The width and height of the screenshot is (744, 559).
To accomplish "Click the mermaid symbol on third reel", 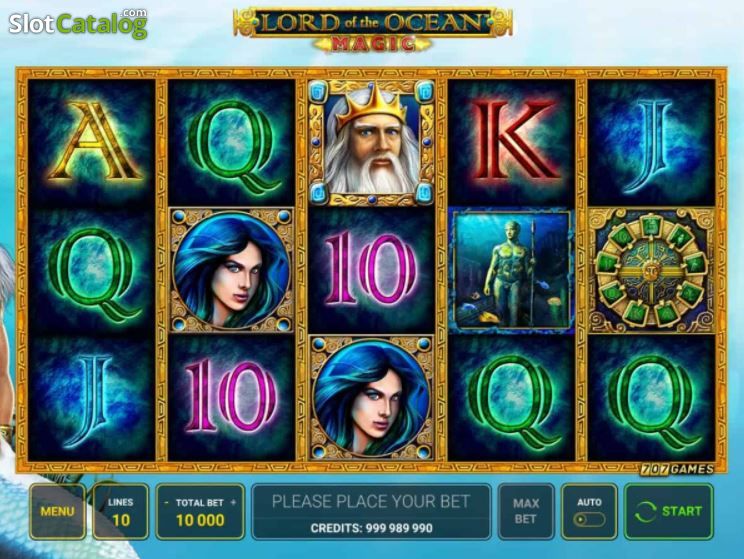I will tap(372, 398).
